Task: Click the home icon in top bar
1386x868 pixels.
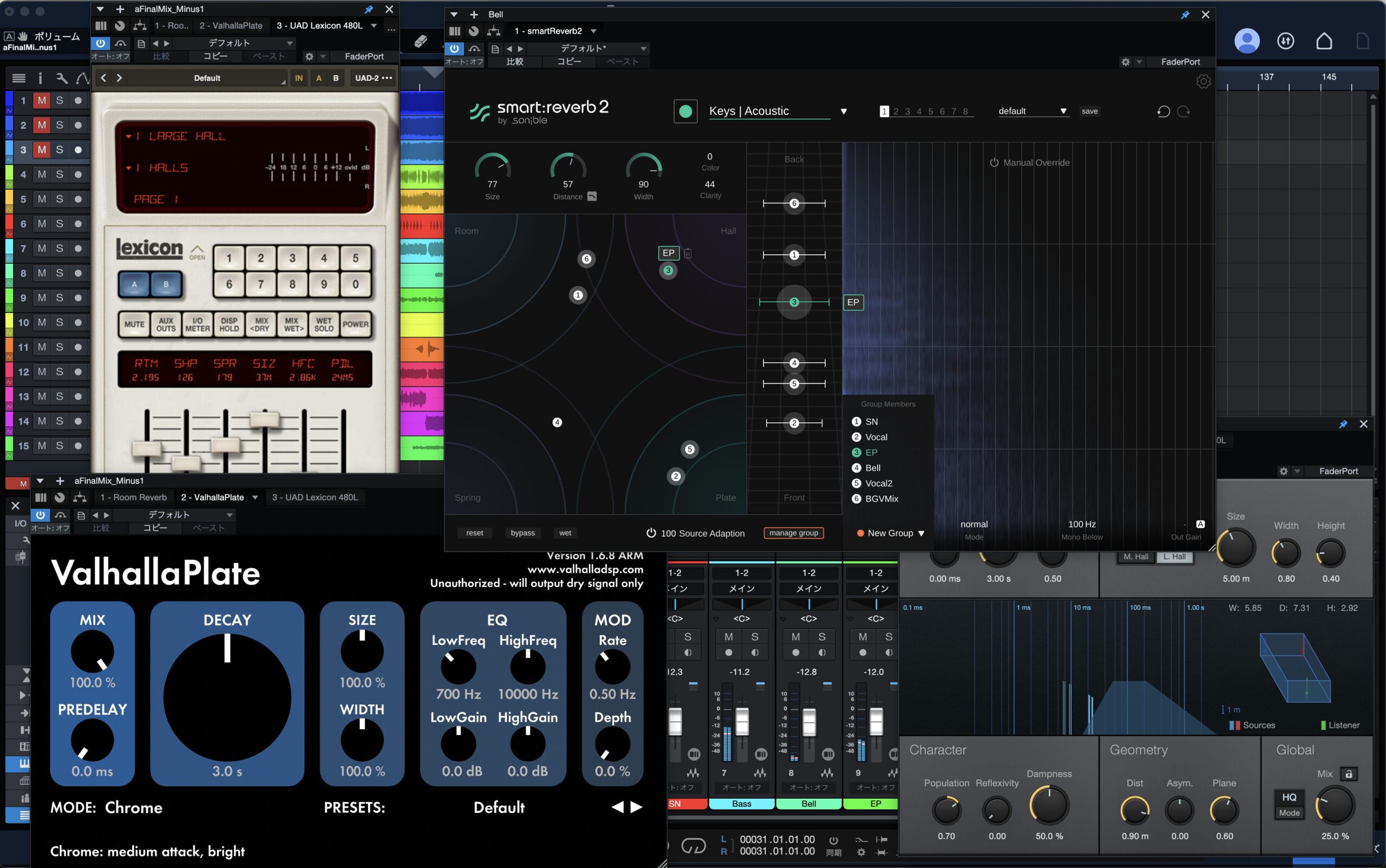Action: click(1324, 41)
